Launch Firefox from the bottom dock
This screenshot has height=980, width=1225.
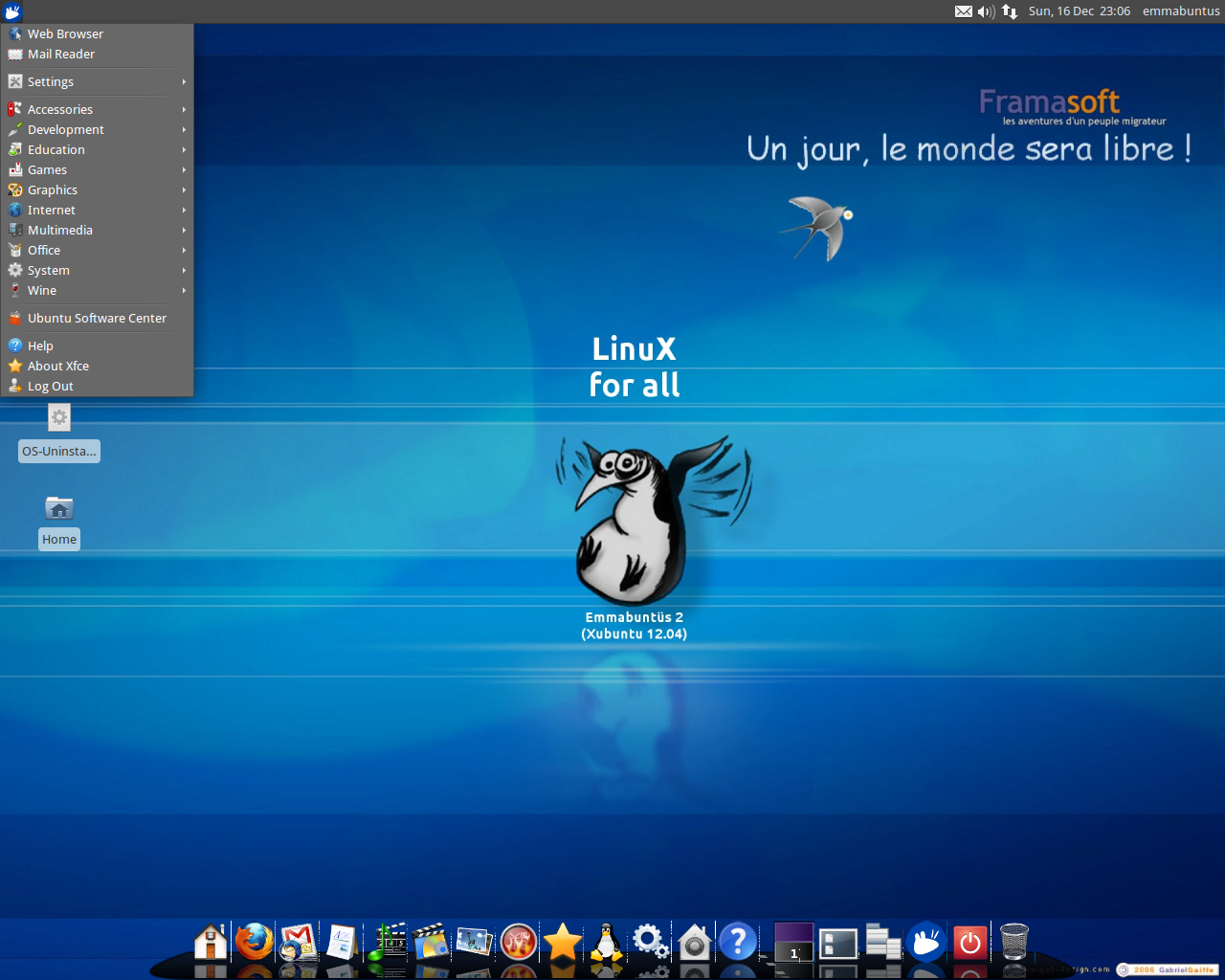255,942
